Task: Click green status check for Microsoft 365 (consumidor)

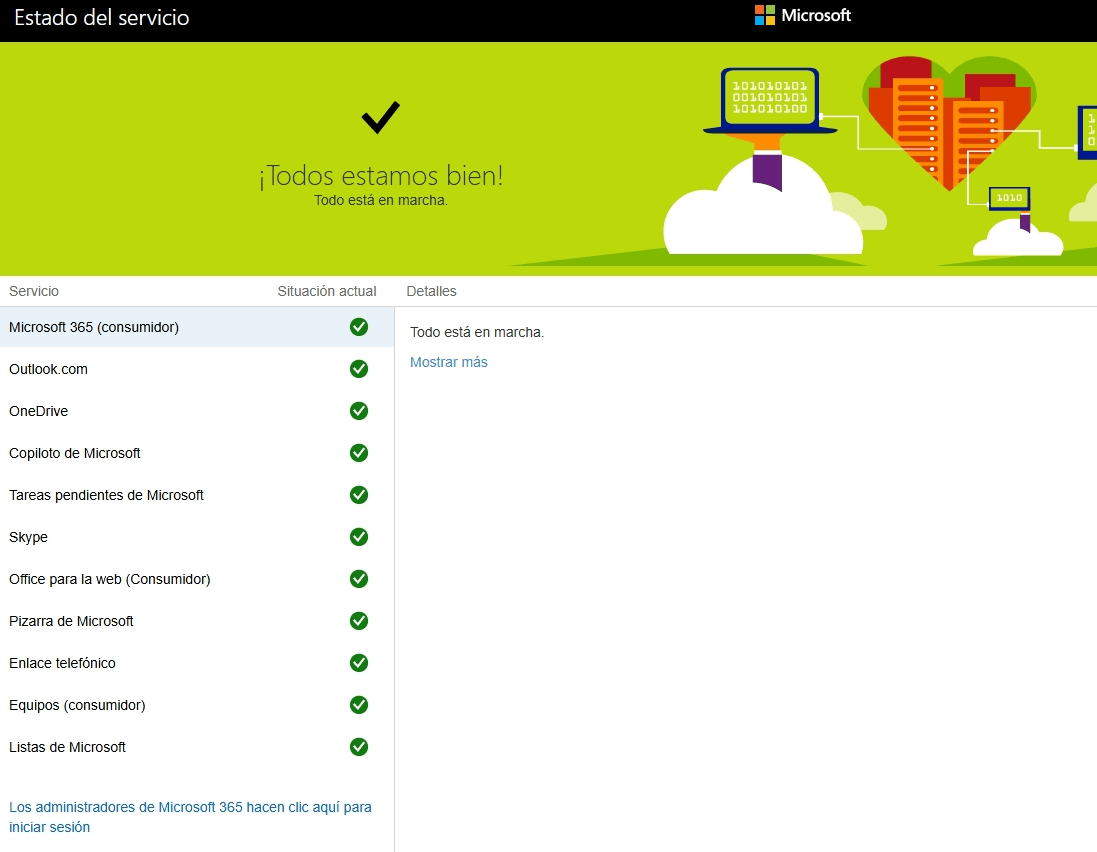Action: 359,327
